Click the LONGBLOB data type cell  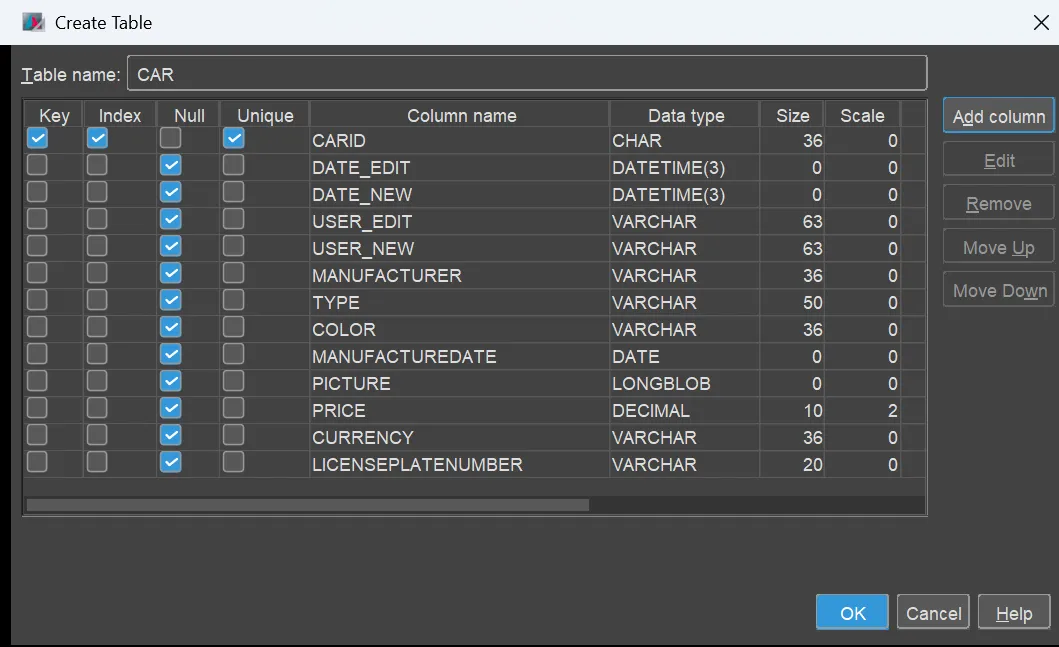point(684,384)
